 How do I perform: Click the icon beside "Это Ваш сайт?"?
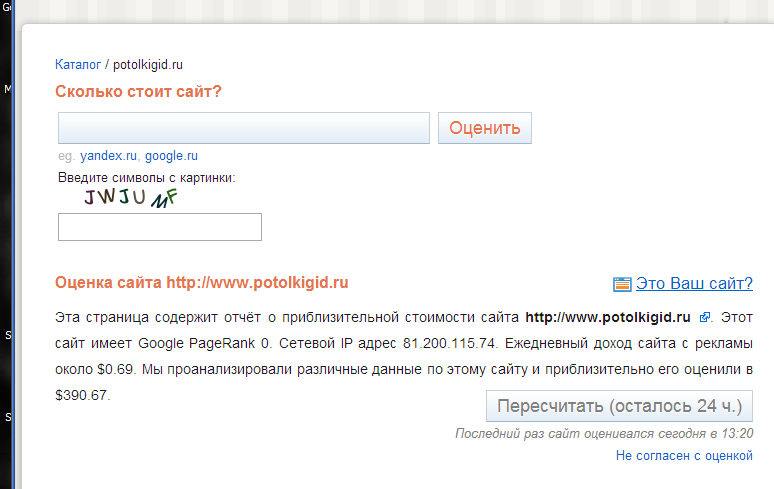pos(621,284)
